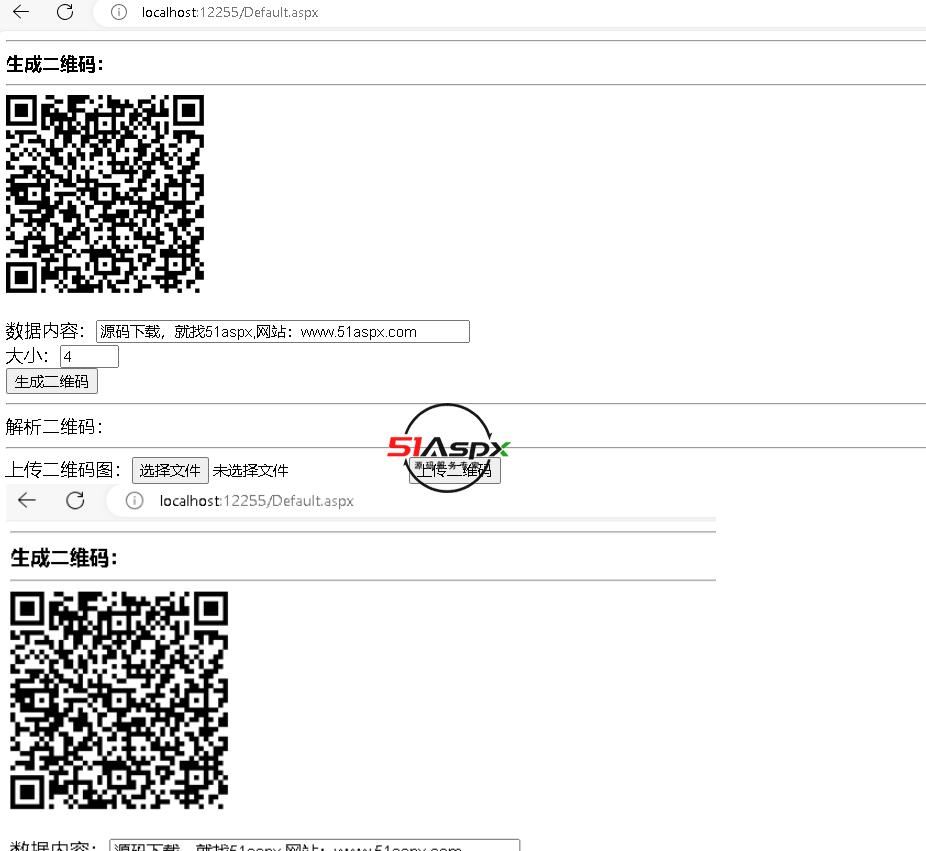
Task: View site info icon in the top address bar
Action: tap(119, 12)
